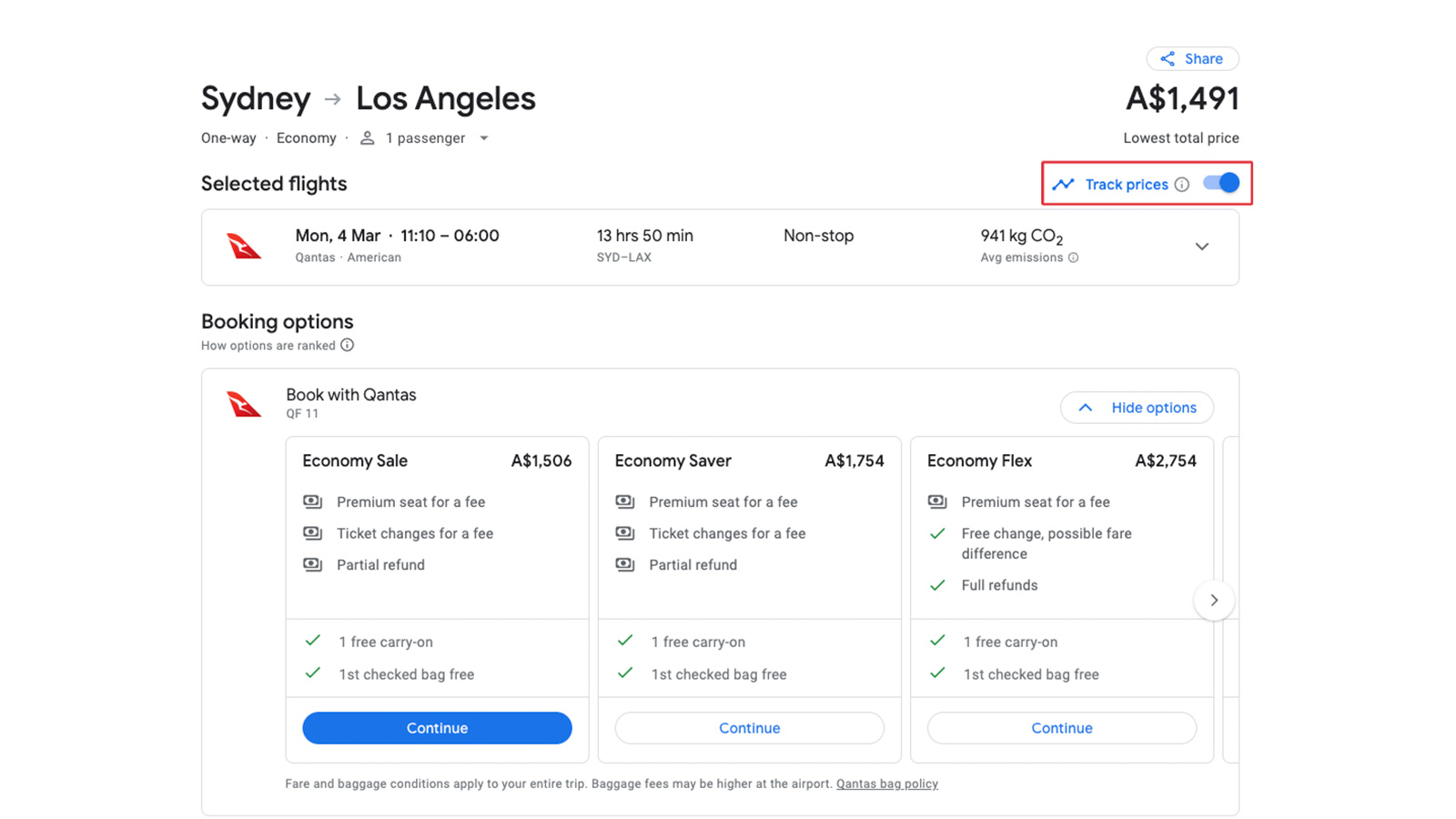Viewport: 1456px width, 819px height.
Task: Click the passenger person icon
Action: [367, 138]
